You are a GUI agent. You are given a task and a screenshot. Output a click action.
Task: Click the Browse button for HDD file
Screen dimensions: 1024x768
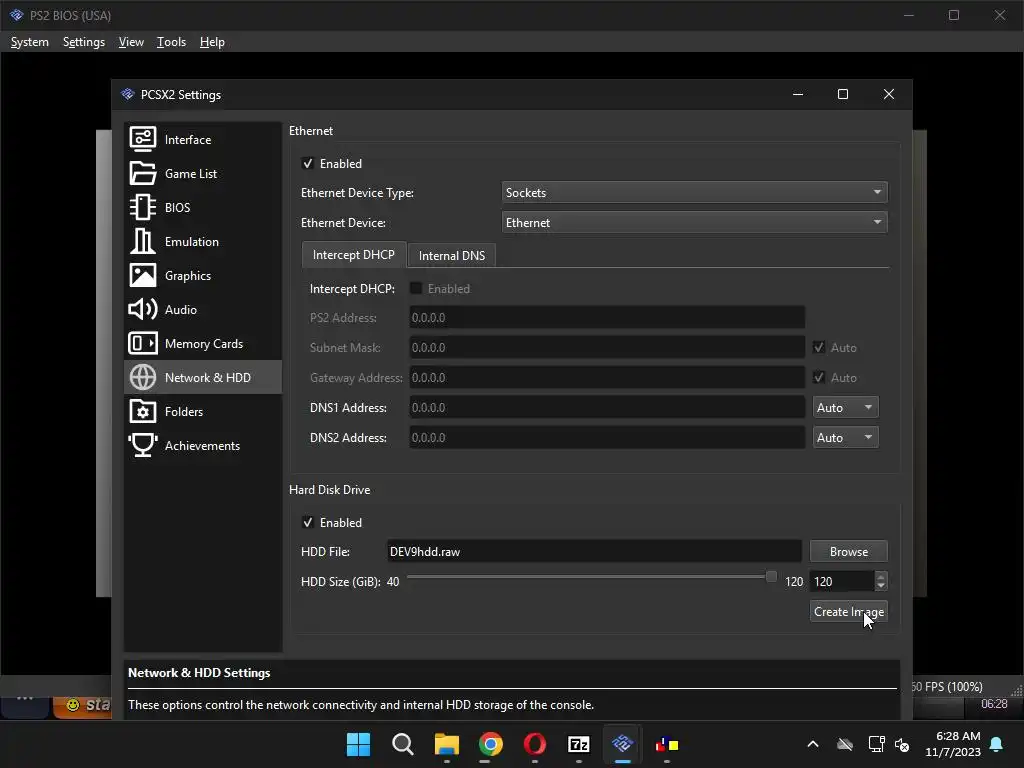[x=848, y=551]
